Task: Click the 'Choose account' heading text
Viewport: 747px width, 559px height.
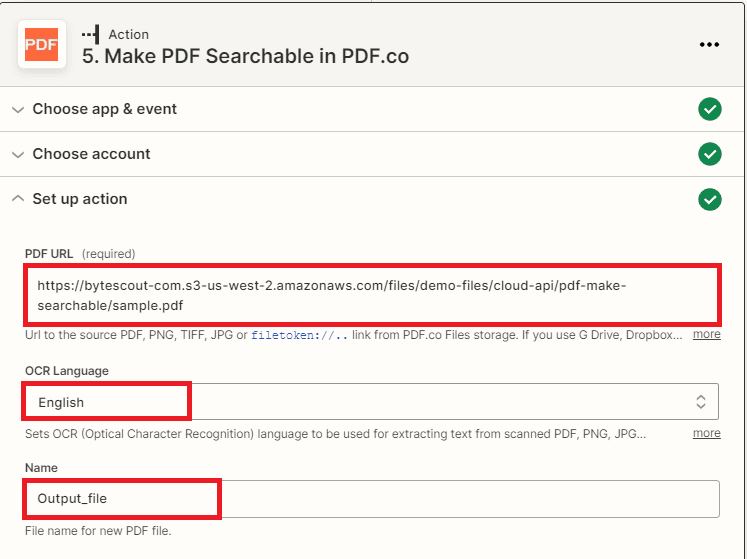Action: 91,154
